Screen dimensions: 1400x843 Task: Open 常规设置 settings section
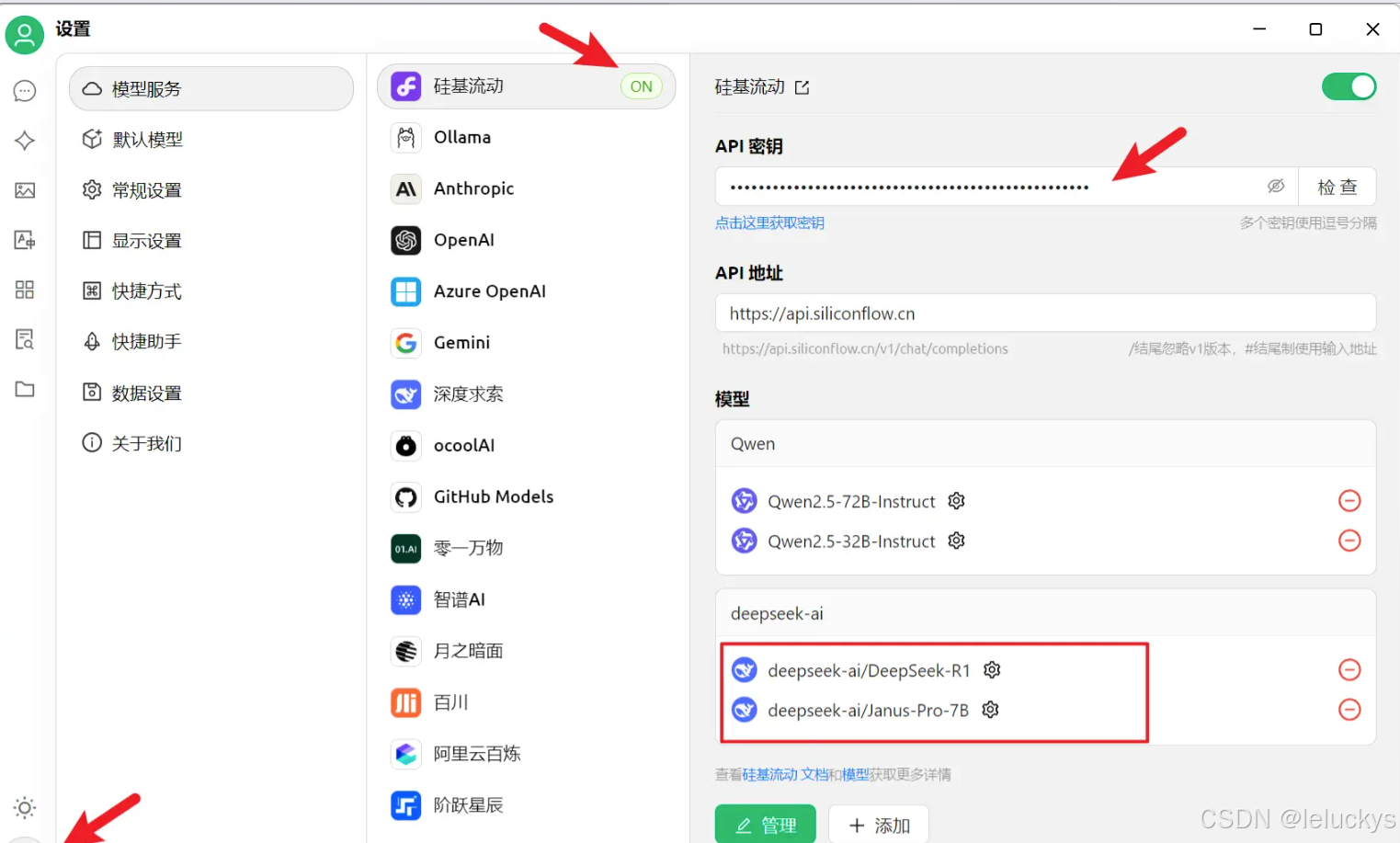coord(211,190)
